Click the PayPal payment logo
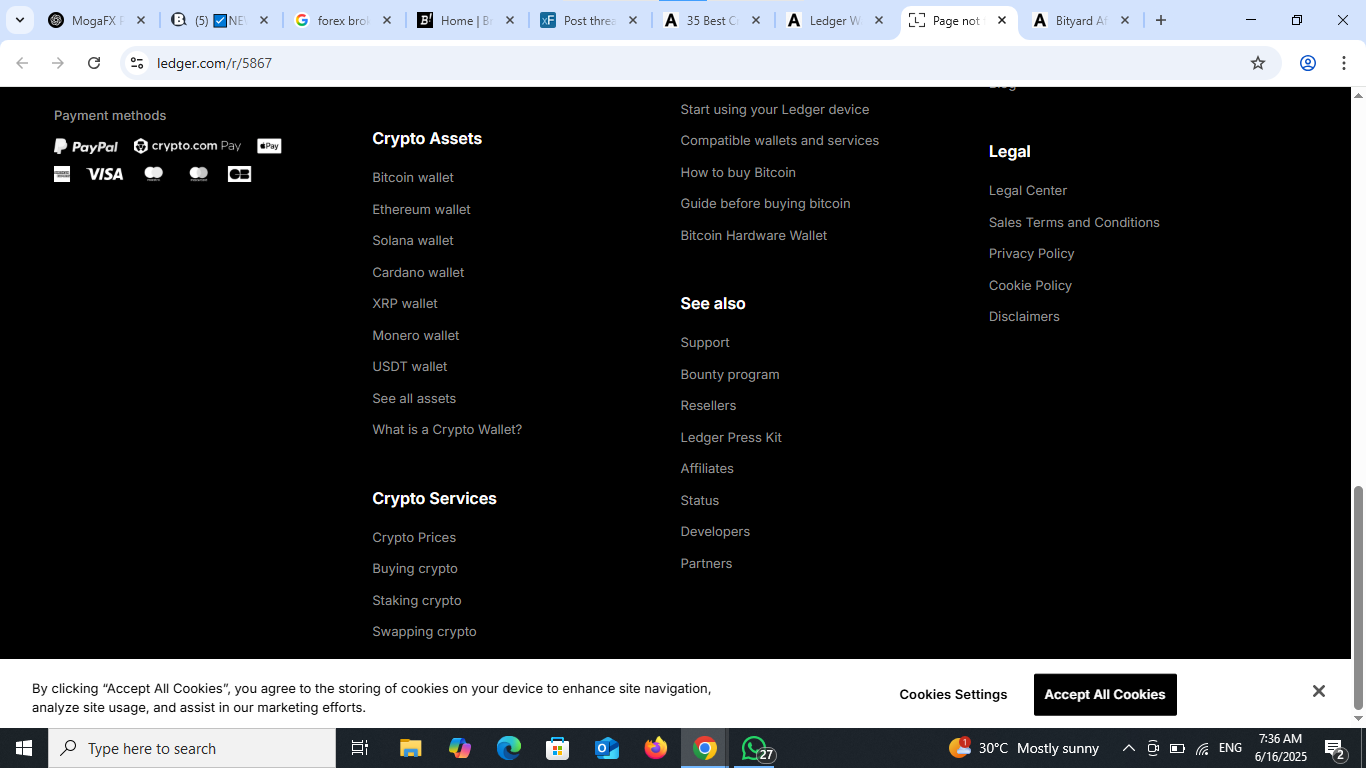The height and width of the screenshot is (768, 1366). point(86,146)
